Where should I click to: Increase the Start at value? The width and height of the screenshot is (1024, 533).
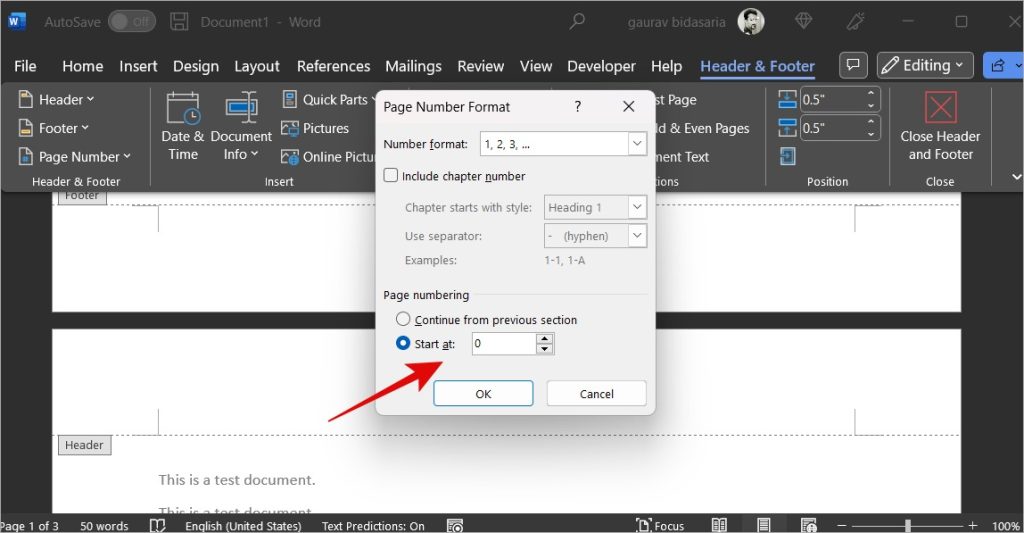[545, 338]
